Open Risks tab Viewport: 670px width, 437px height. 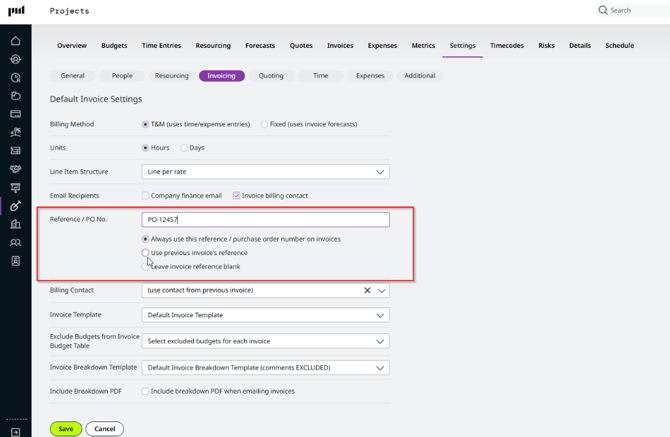pos(546,46)
